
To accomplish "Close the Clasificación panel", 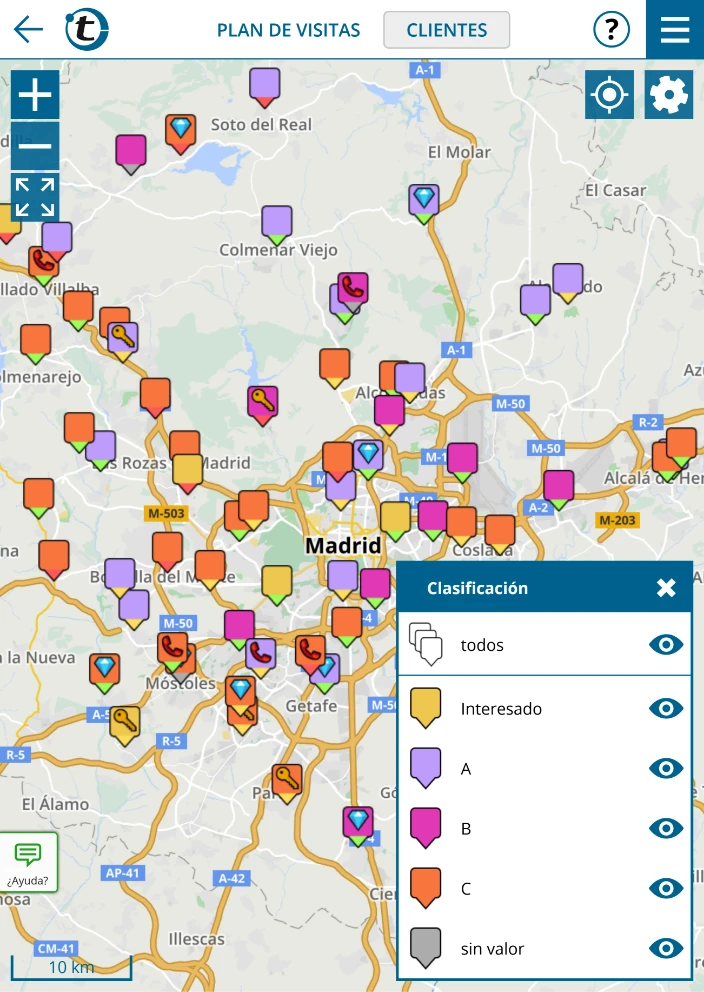I will [x=666, y=588].
